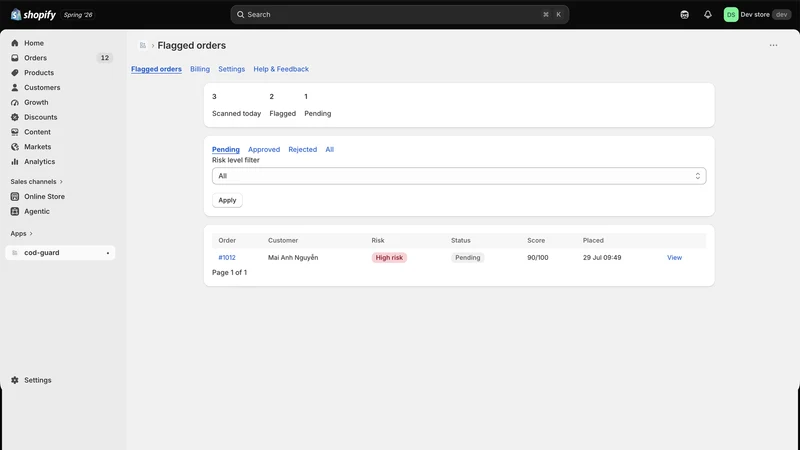The height and width of the screenshot is (450, 800).
Task: Click the Pending count stat label
Action: tap(317, 114)
